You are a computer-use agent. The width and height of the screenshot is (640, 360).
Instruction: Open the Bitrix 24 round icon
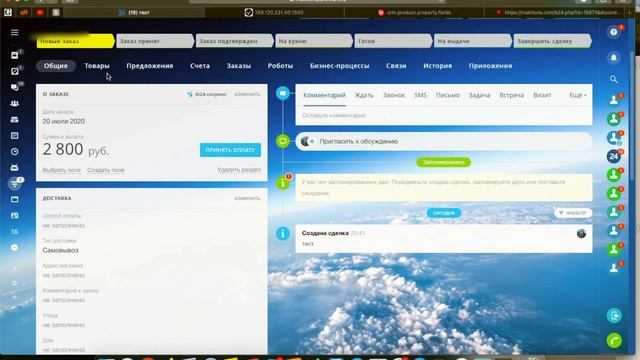coord(613,156)
